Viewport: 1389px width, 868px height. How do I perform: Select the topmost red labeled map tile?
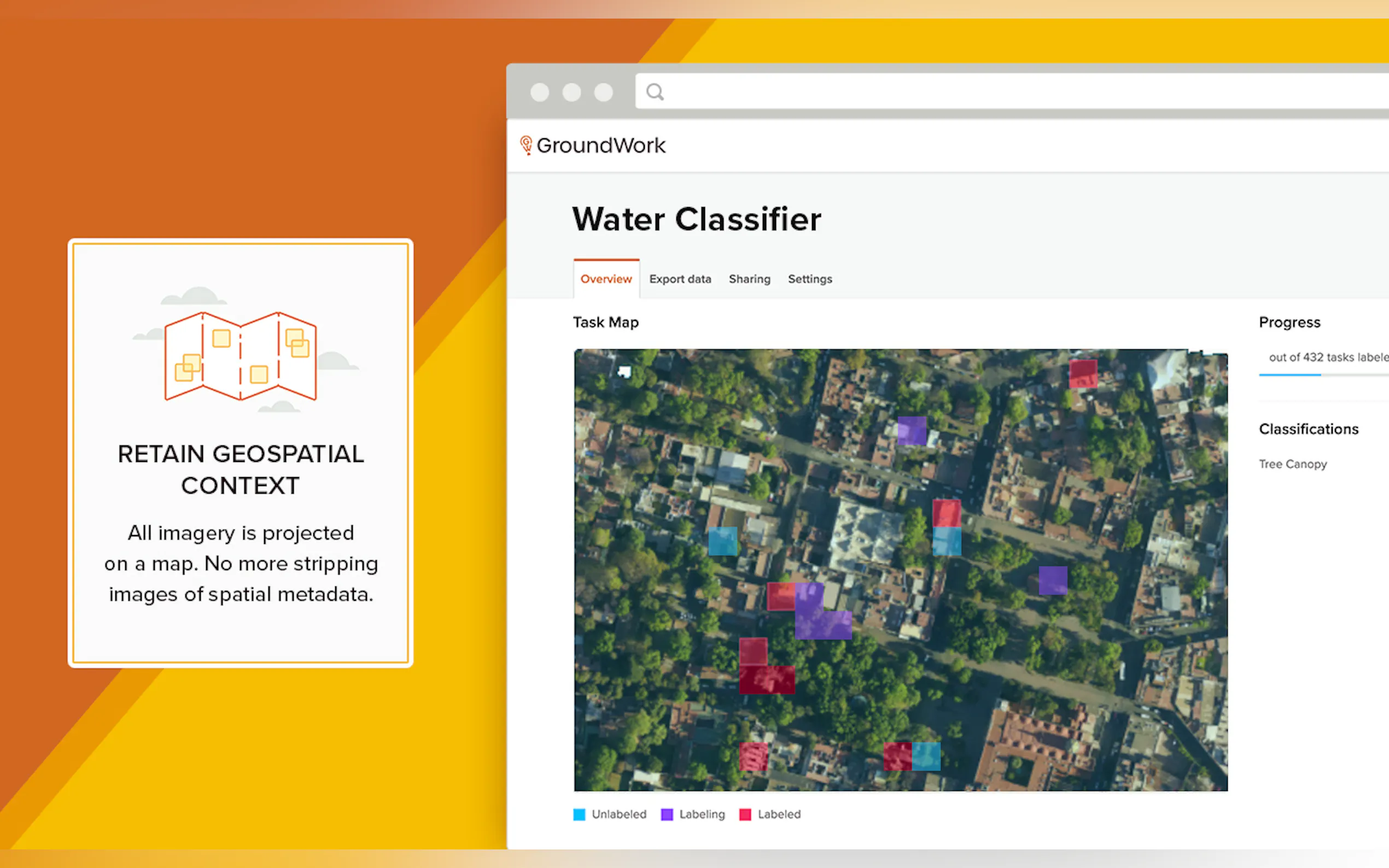pos(1083,374)
